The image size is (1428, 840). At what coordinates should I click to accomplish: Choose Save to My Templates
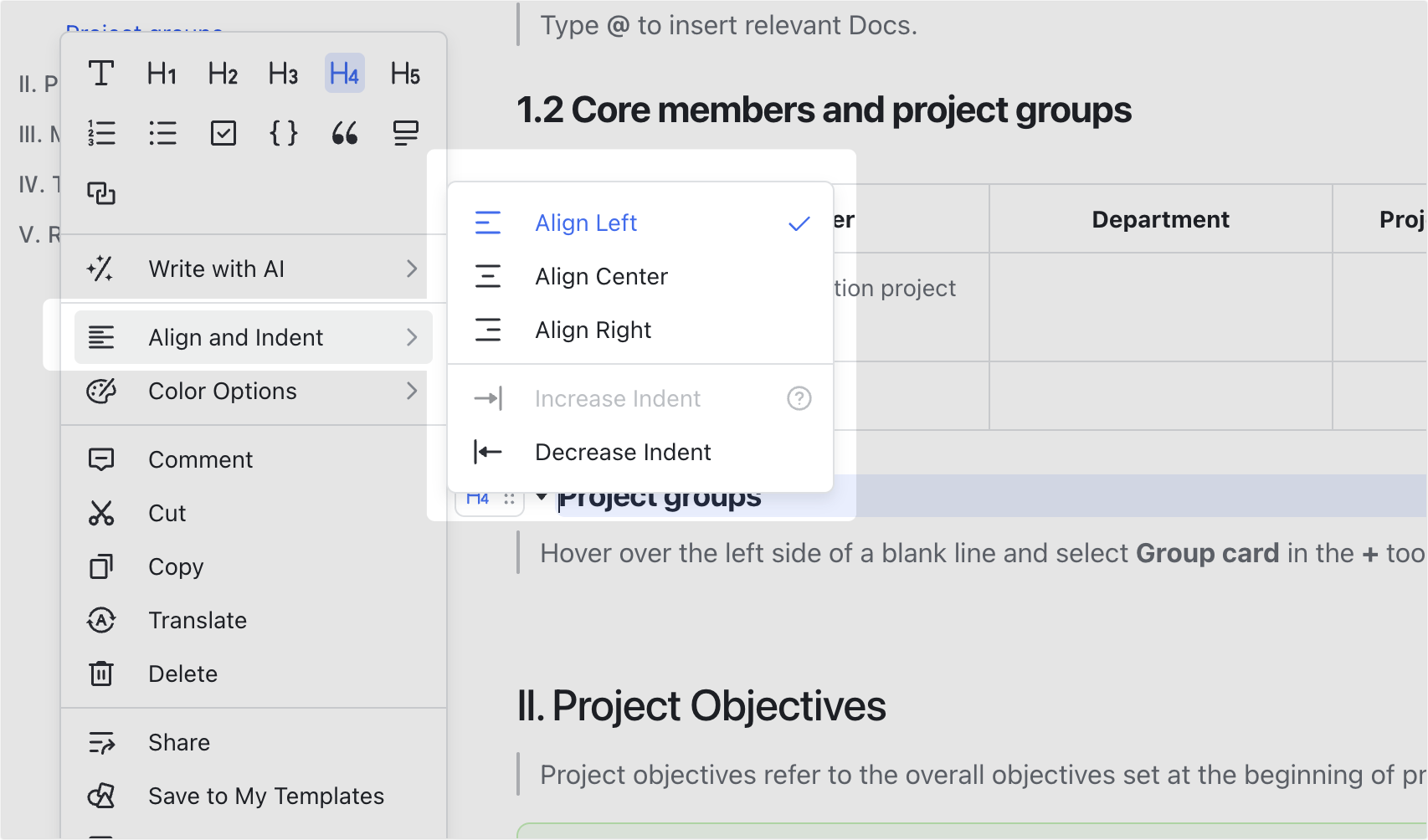253,796
